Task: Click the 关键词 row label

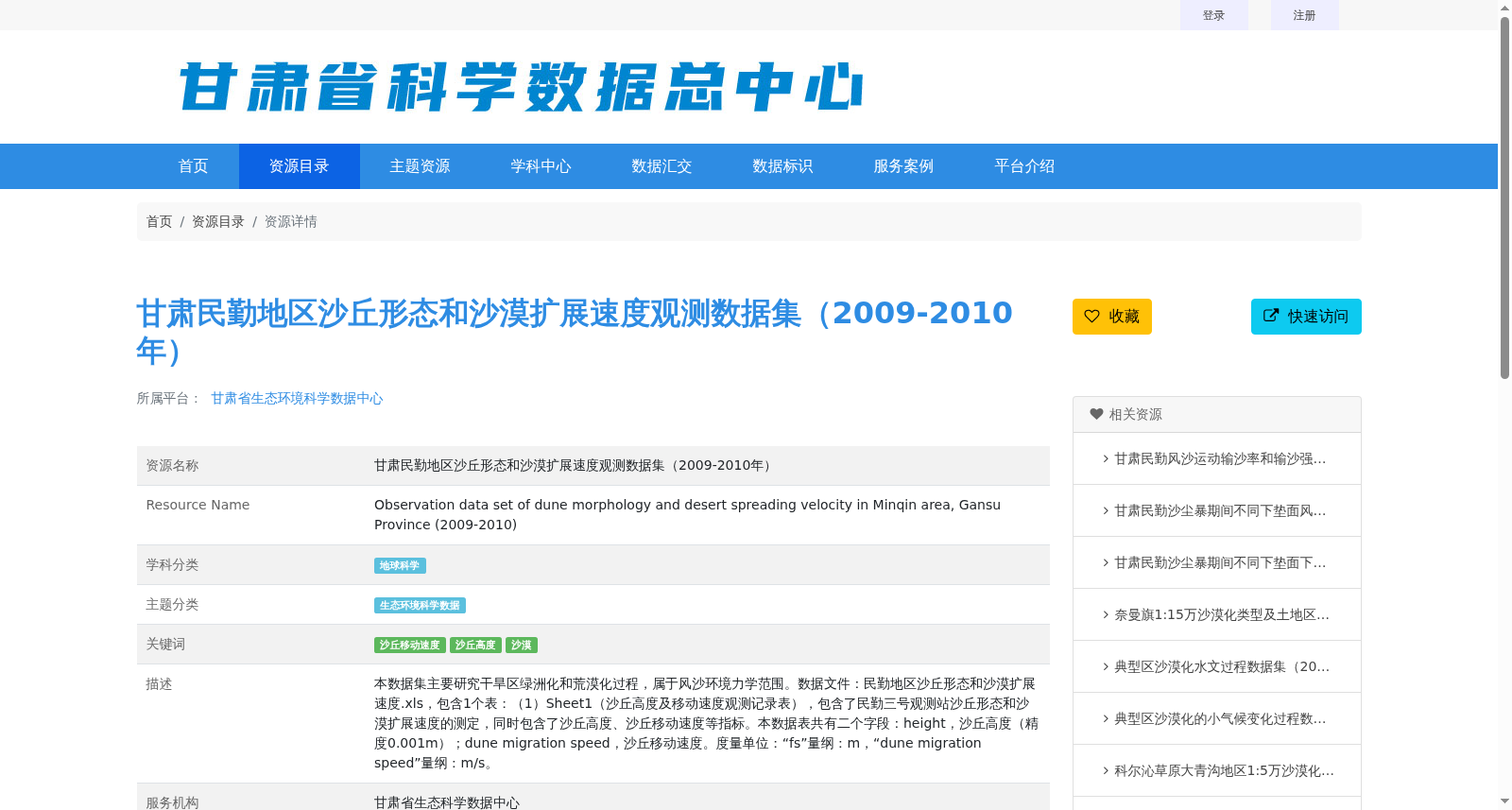Action: point(166,645)
